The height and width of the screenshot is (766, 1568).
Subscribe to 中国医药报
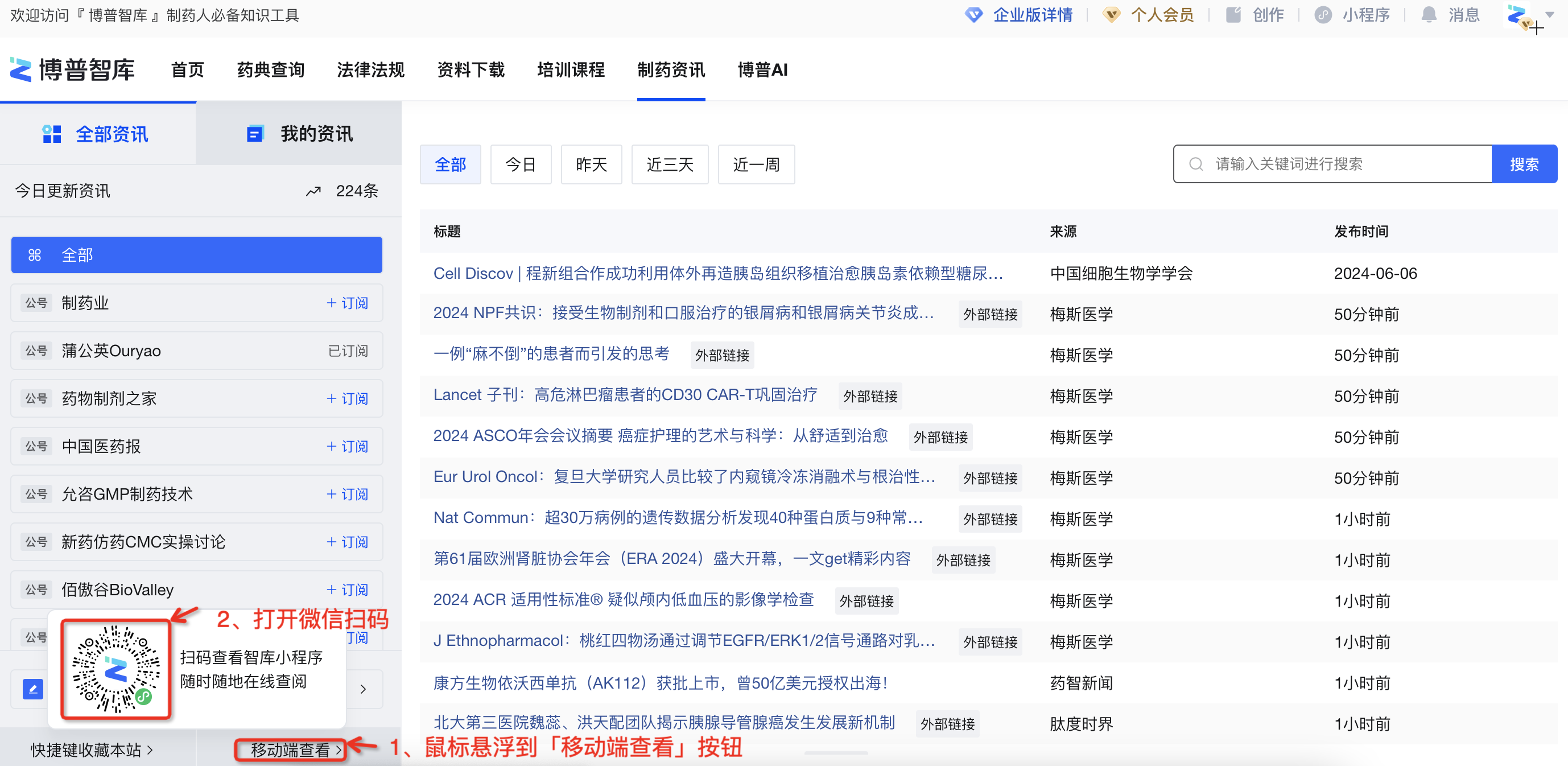(x=348, y=446)
